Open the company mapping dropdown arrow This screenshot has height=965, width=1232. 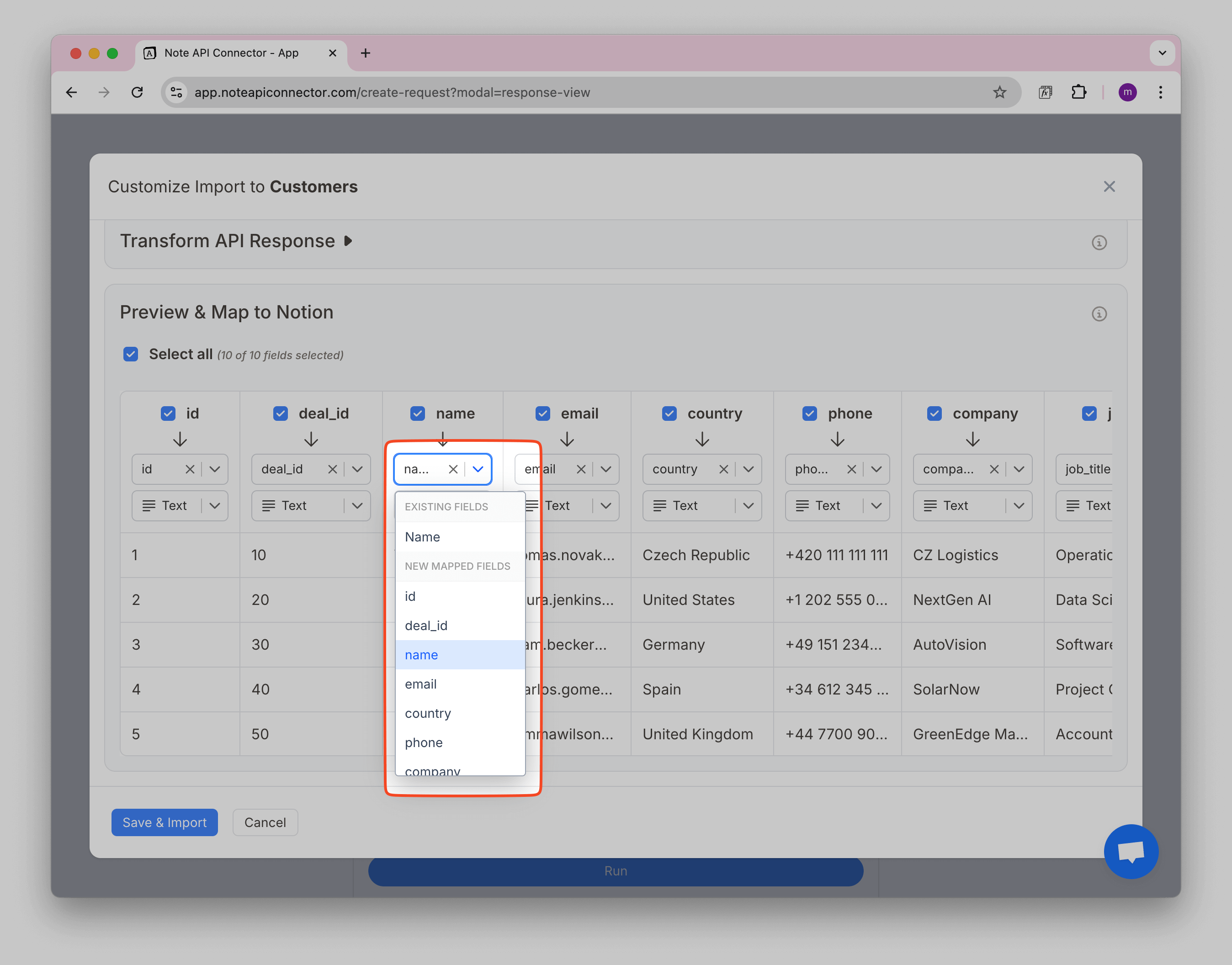coord(1019,469)
